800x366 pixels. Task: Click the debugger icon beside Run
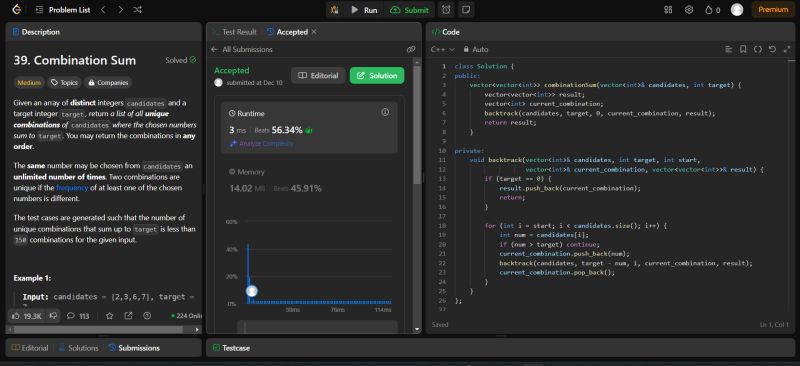pyautogui.click(x=335, y=10)
